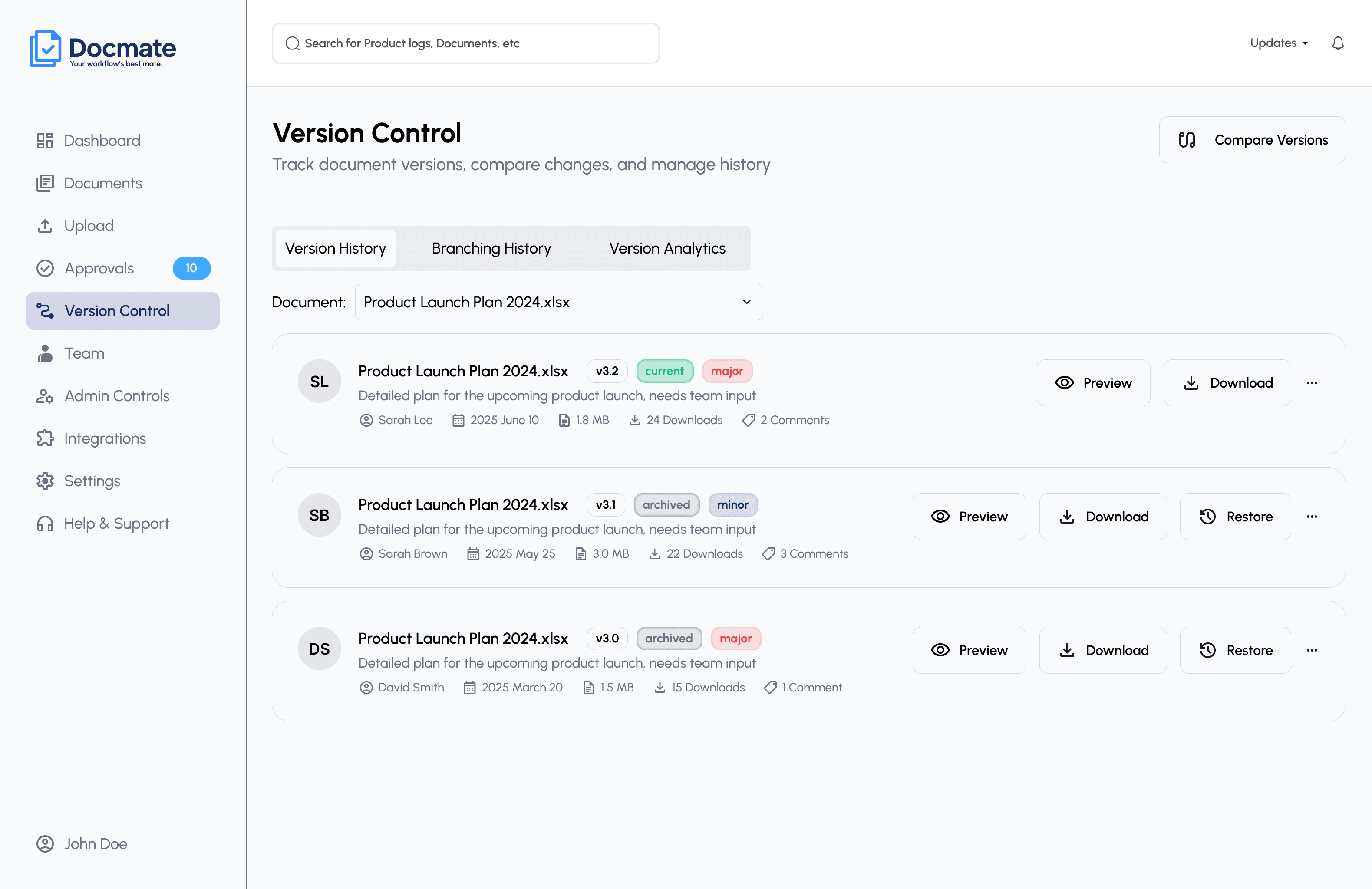Click the 2025 March 20 date
This screenshot has width=1372, height=889.
[513, 688]
